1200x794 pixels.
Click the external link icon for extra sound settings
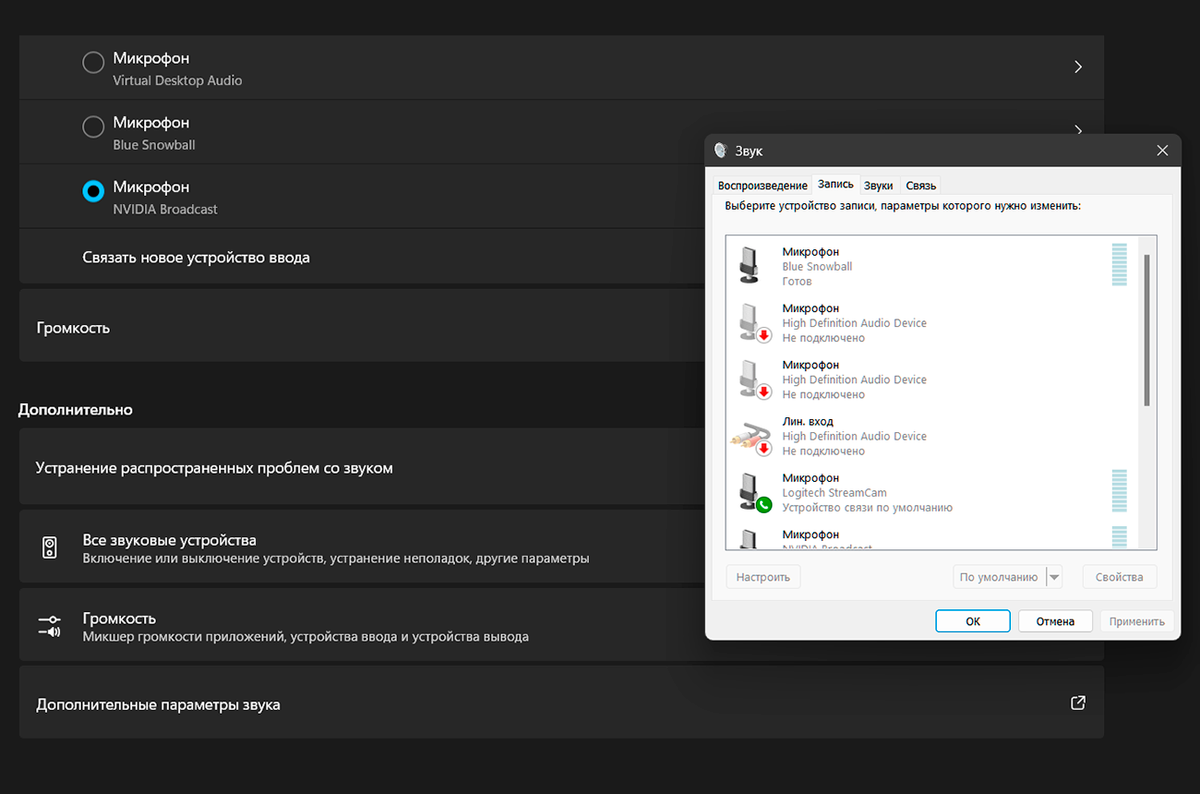pos(1078,703)
